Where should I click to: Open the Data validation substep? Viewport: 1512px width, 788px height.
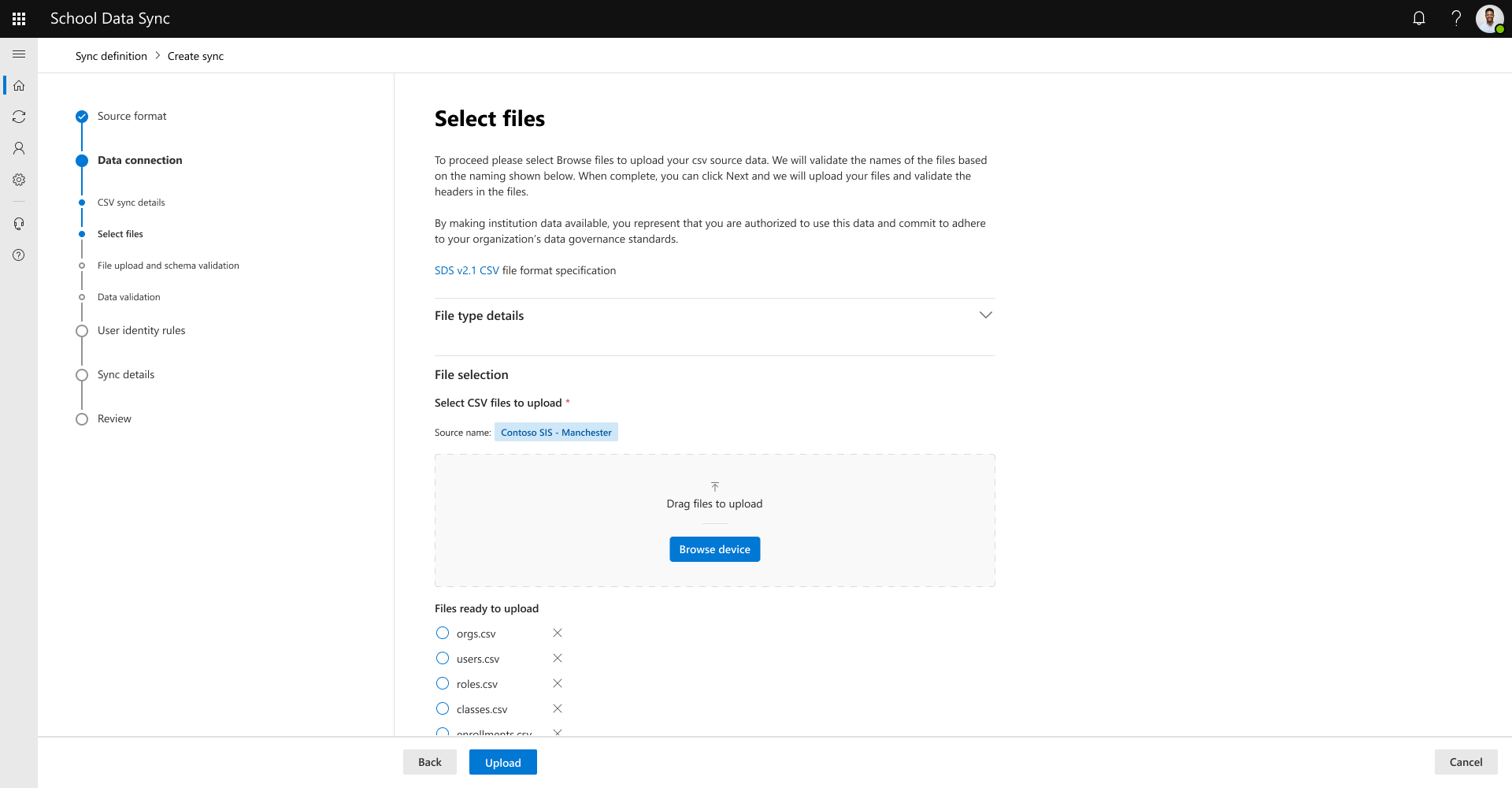click(129, 297)
